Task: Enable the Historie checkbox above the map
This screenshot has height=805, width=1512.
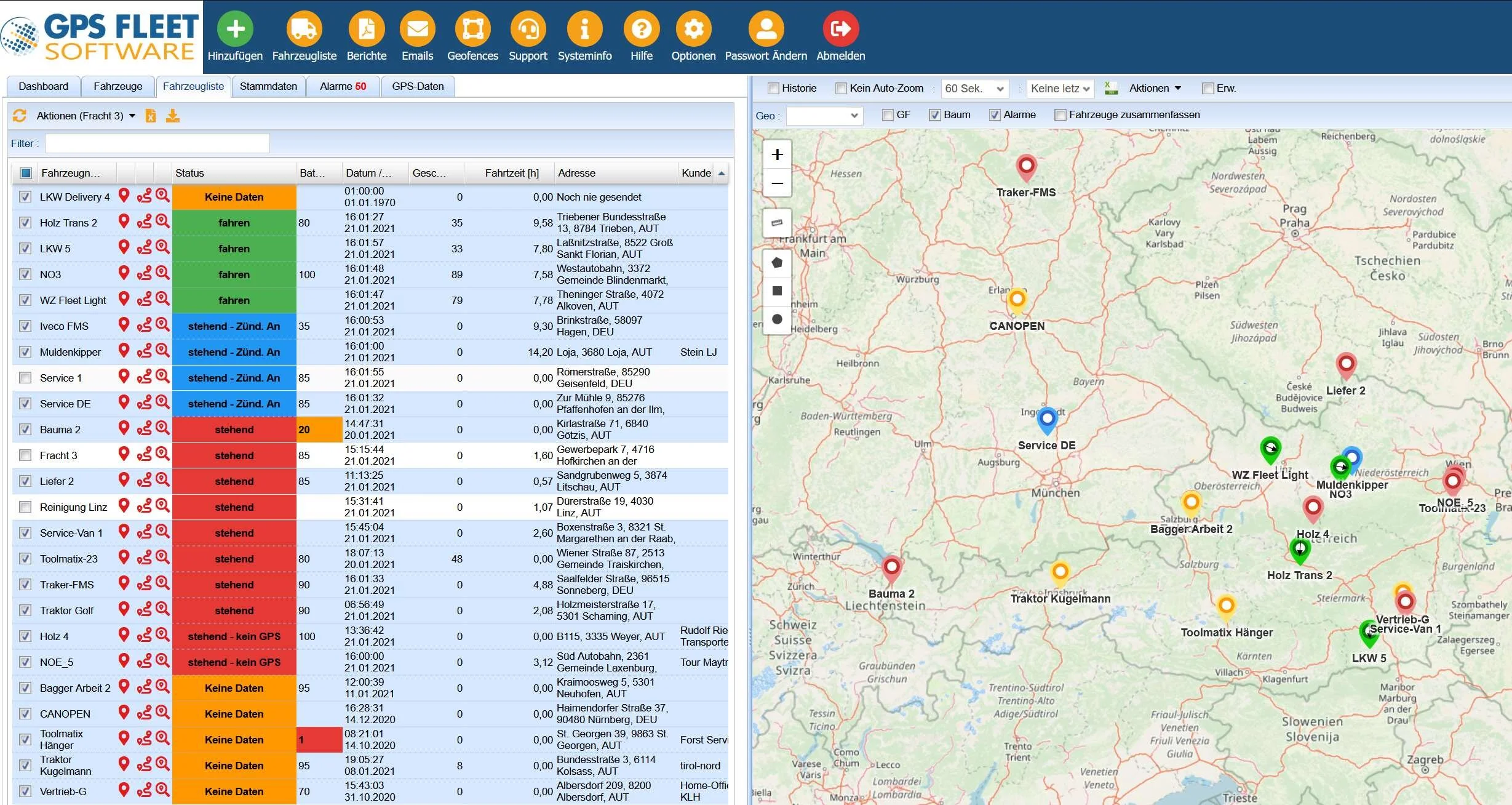Action: (773, 88)
